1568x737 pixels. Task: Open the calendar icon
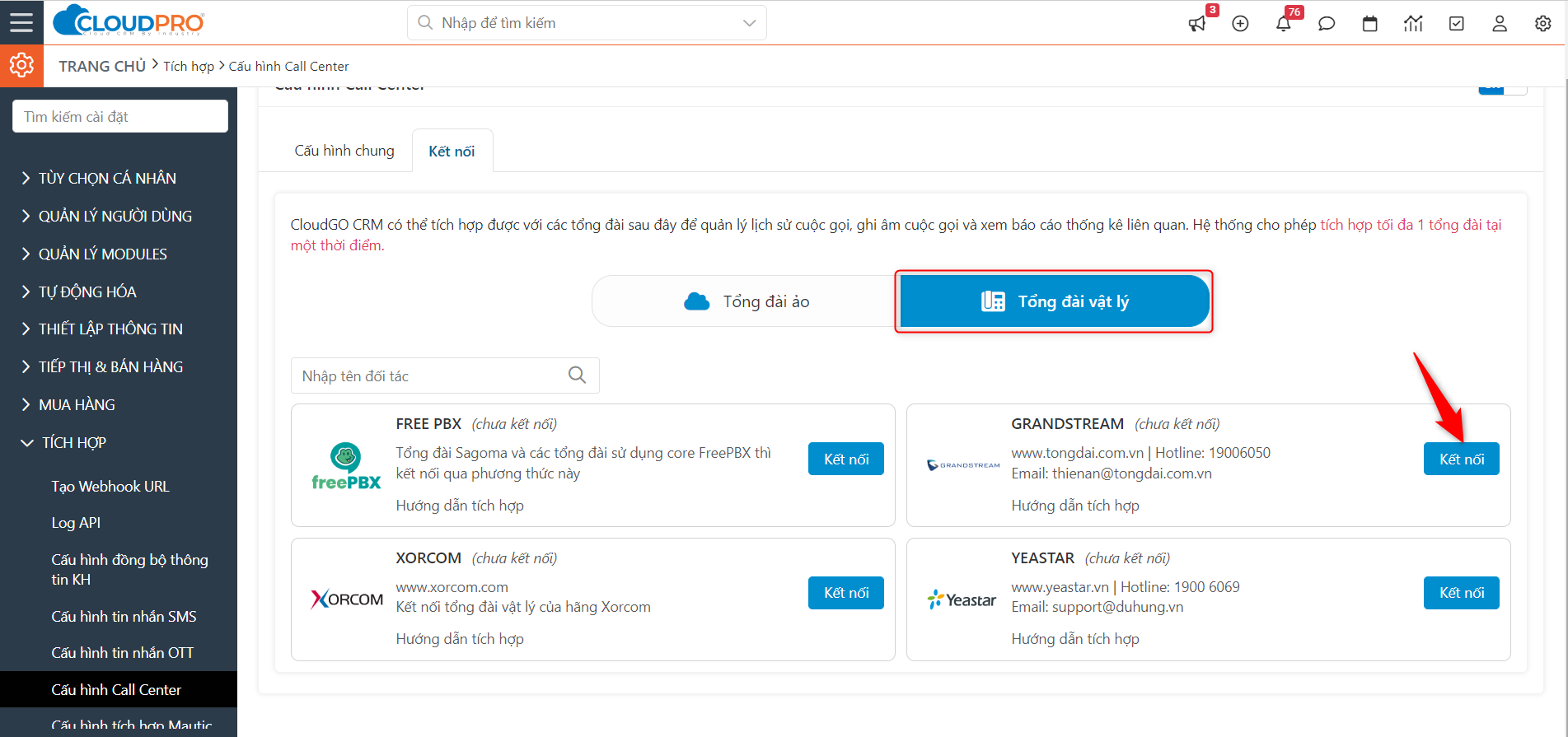click(1370, 24)
